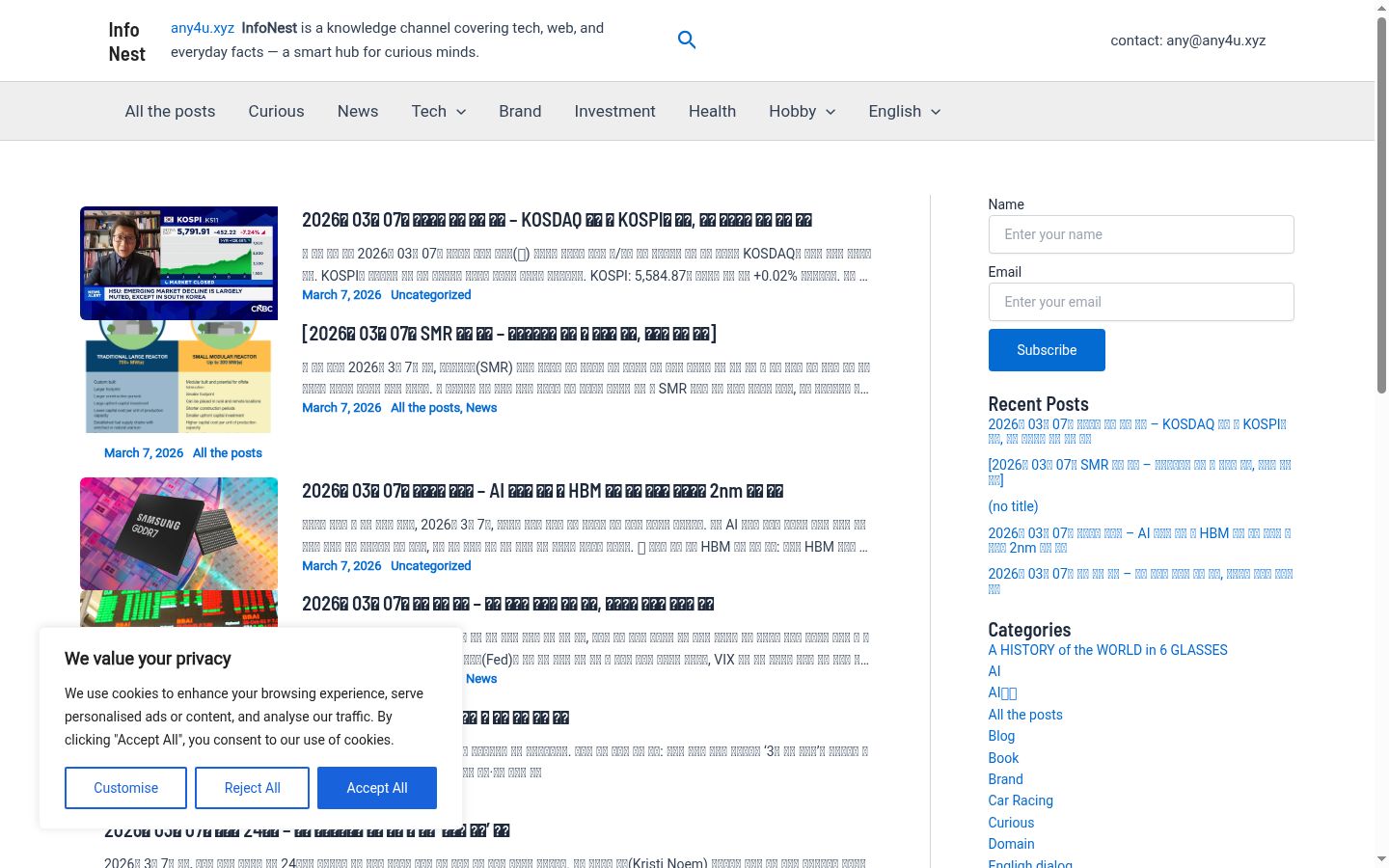Viewport: 1389px width, 868px height.
Task: Click the date under the HBM post excerpt
Action: (341, 566)
